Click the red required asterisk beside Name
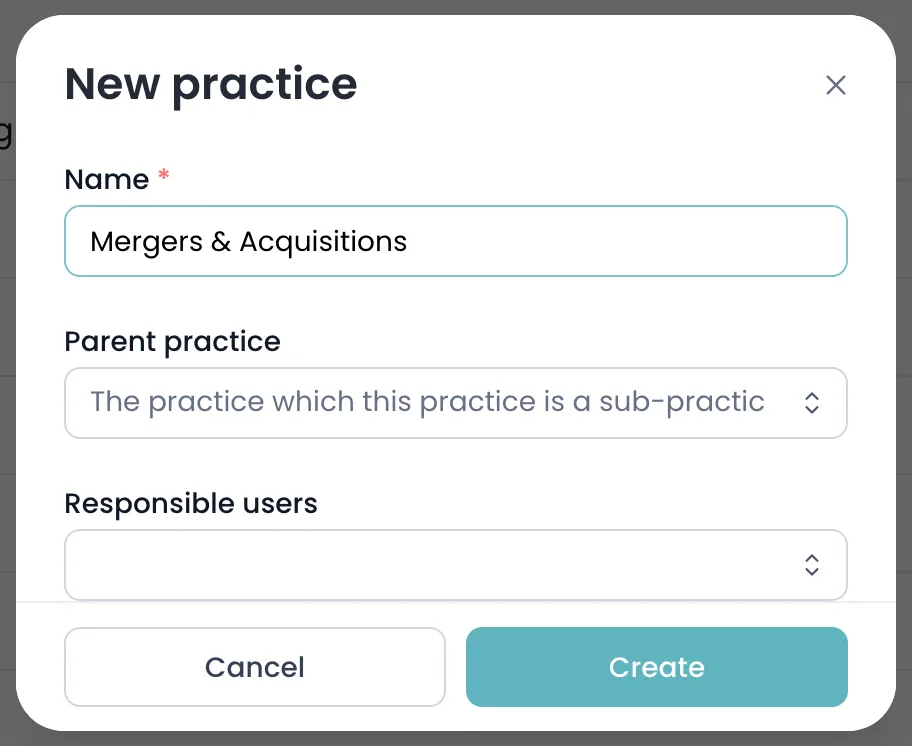 pos(164,174)
